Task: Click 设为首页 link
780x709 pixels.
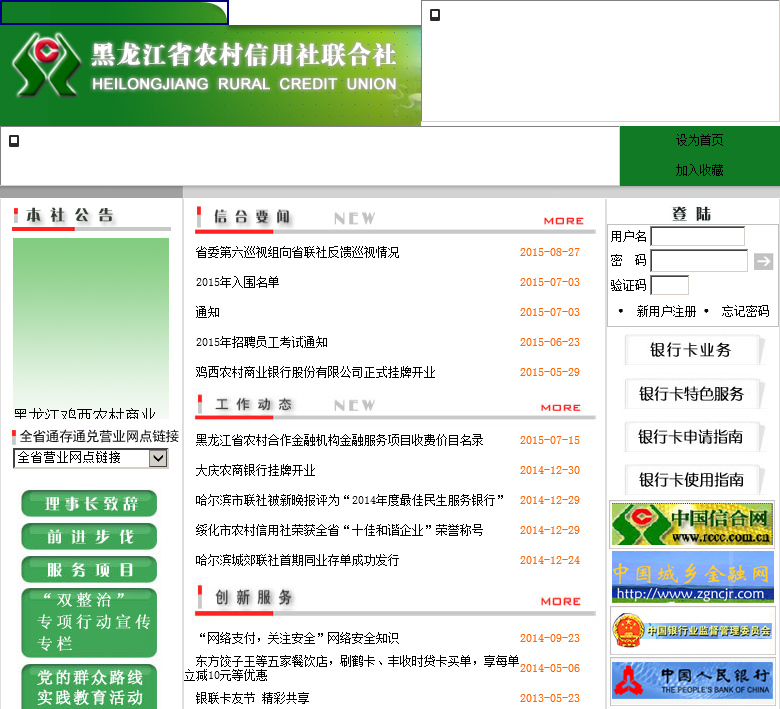Action: 699,140
